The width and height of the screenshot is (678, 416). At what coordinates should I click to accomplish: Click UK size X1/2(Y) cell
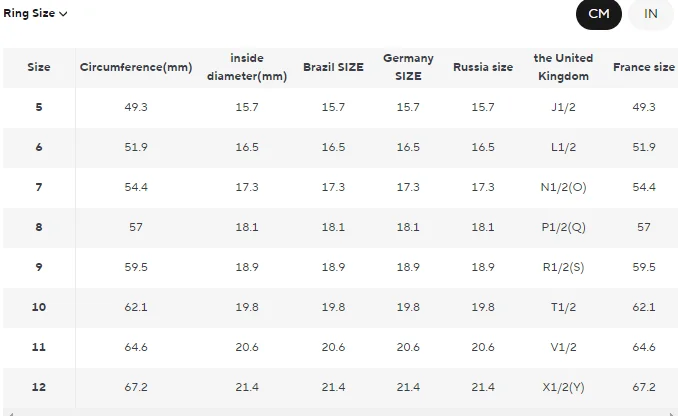(x=563, y=387)
